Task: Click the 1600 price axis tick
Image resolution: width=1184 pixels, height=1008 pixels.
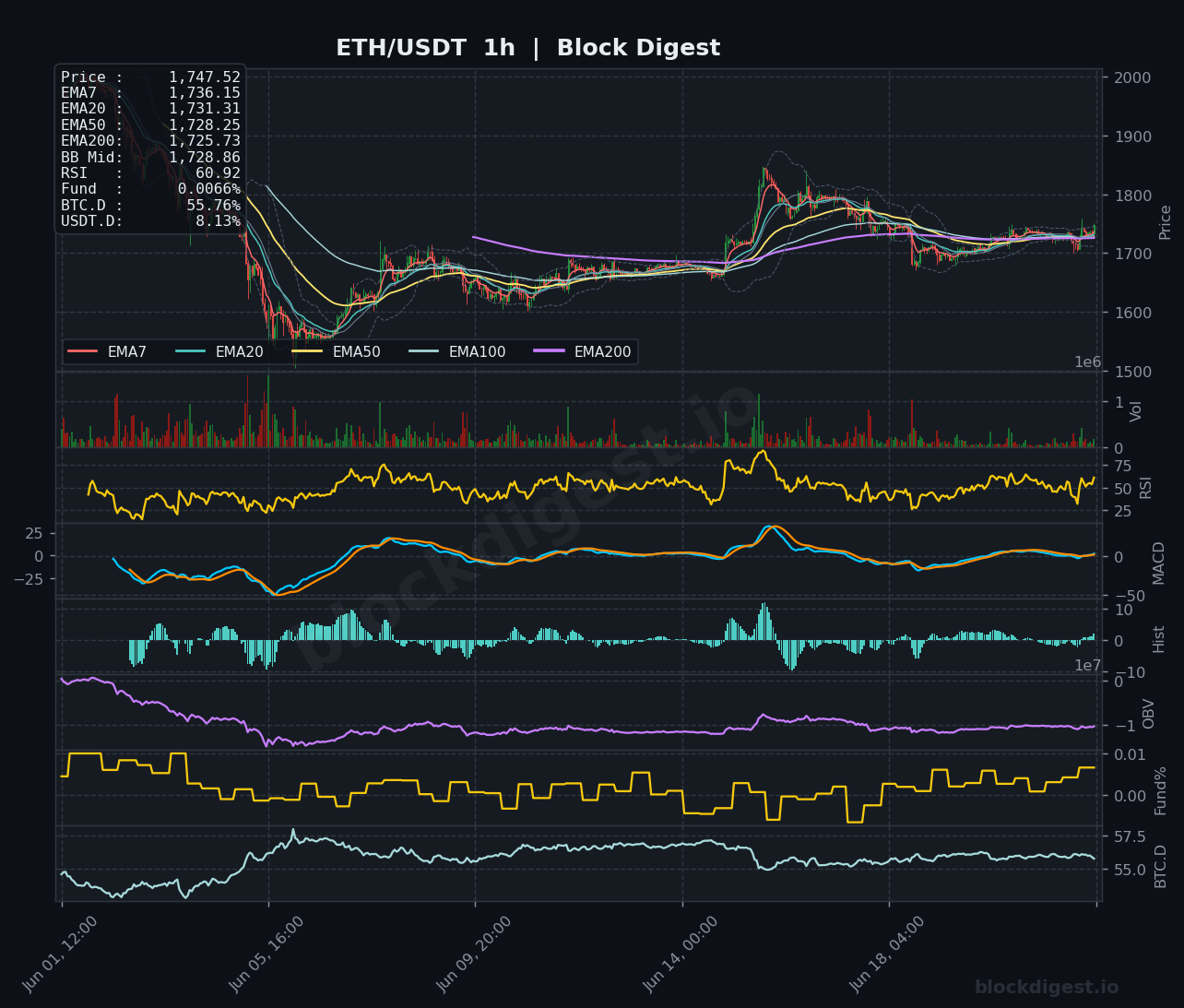Action: click(1132, 313)
